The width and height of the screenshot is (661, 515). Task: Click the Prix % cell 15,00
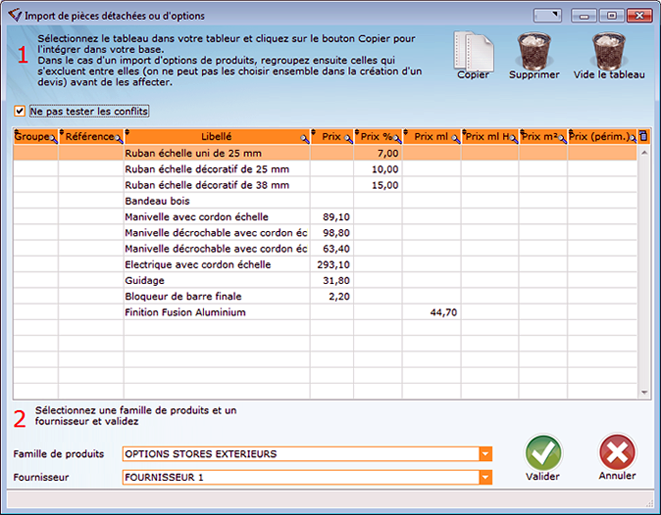[378, 185]
